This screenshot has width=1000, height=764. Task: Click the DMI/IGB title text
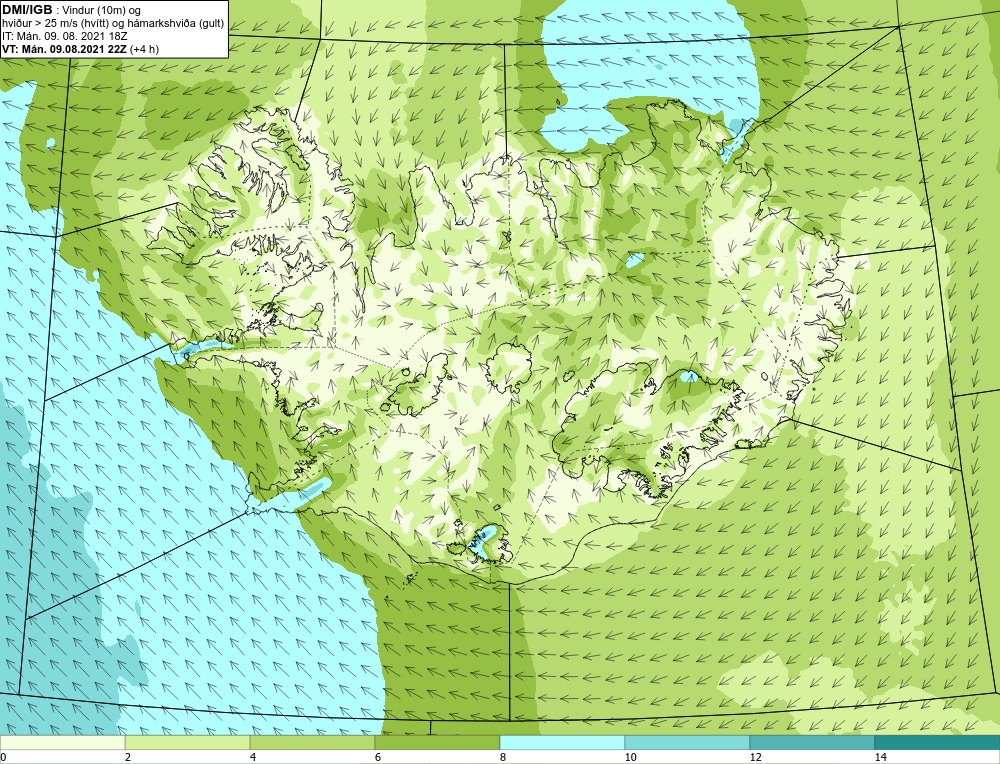pos(28,10)
